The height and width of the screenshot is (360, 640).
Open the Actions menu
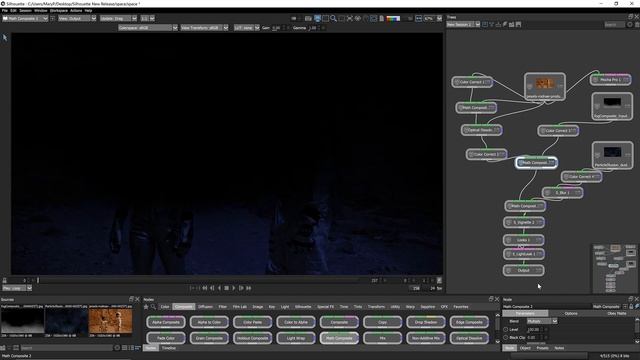tap(76, 11)
